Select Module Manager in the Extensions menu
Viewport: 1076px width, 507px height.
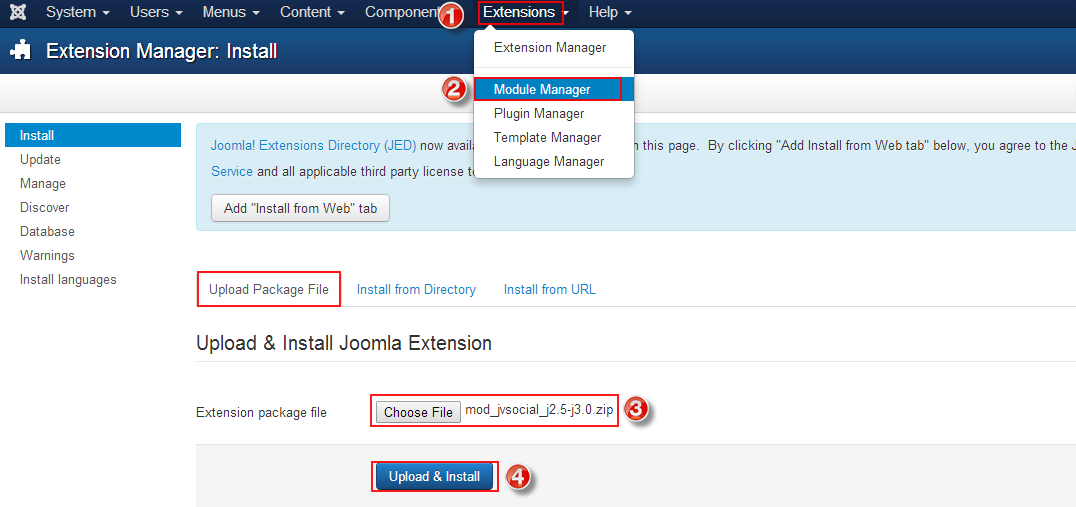pos(554,89)
